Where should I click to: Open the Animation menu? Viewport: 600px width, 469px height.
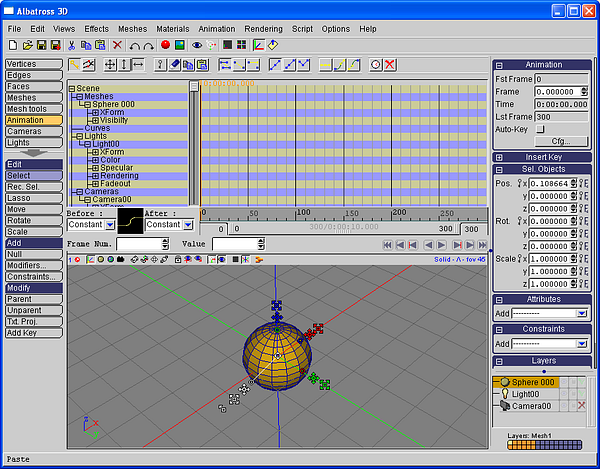pyautogui.click(x=217, y=29)
